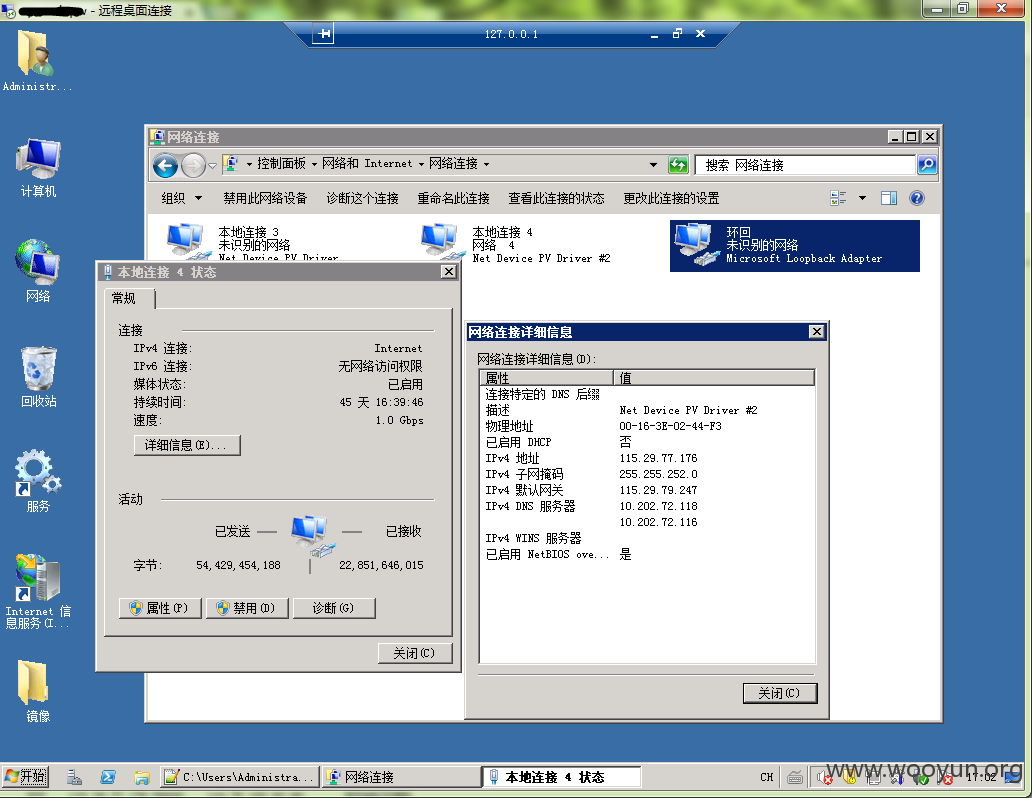Image resolution: width=1032 pixels, height=798 pixels.
Task: Click 禁用此网络设备 in the toolbar
Action: point(265,198)
